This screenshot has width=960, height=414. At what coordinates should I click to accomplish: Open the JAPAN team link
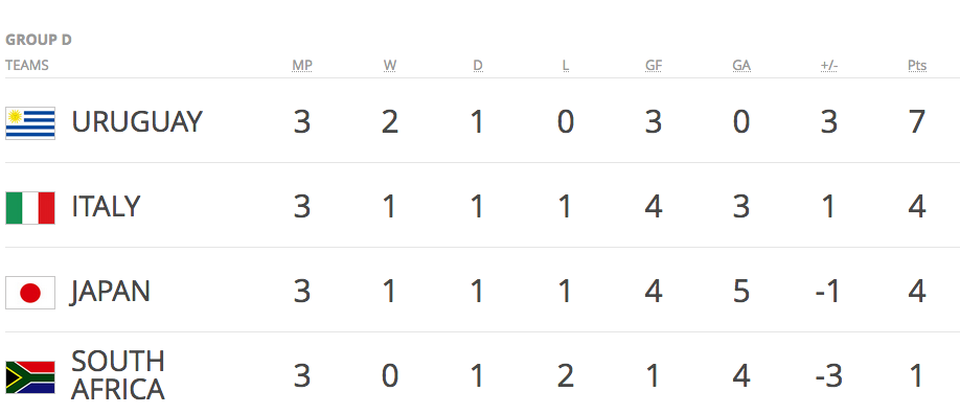110,292
